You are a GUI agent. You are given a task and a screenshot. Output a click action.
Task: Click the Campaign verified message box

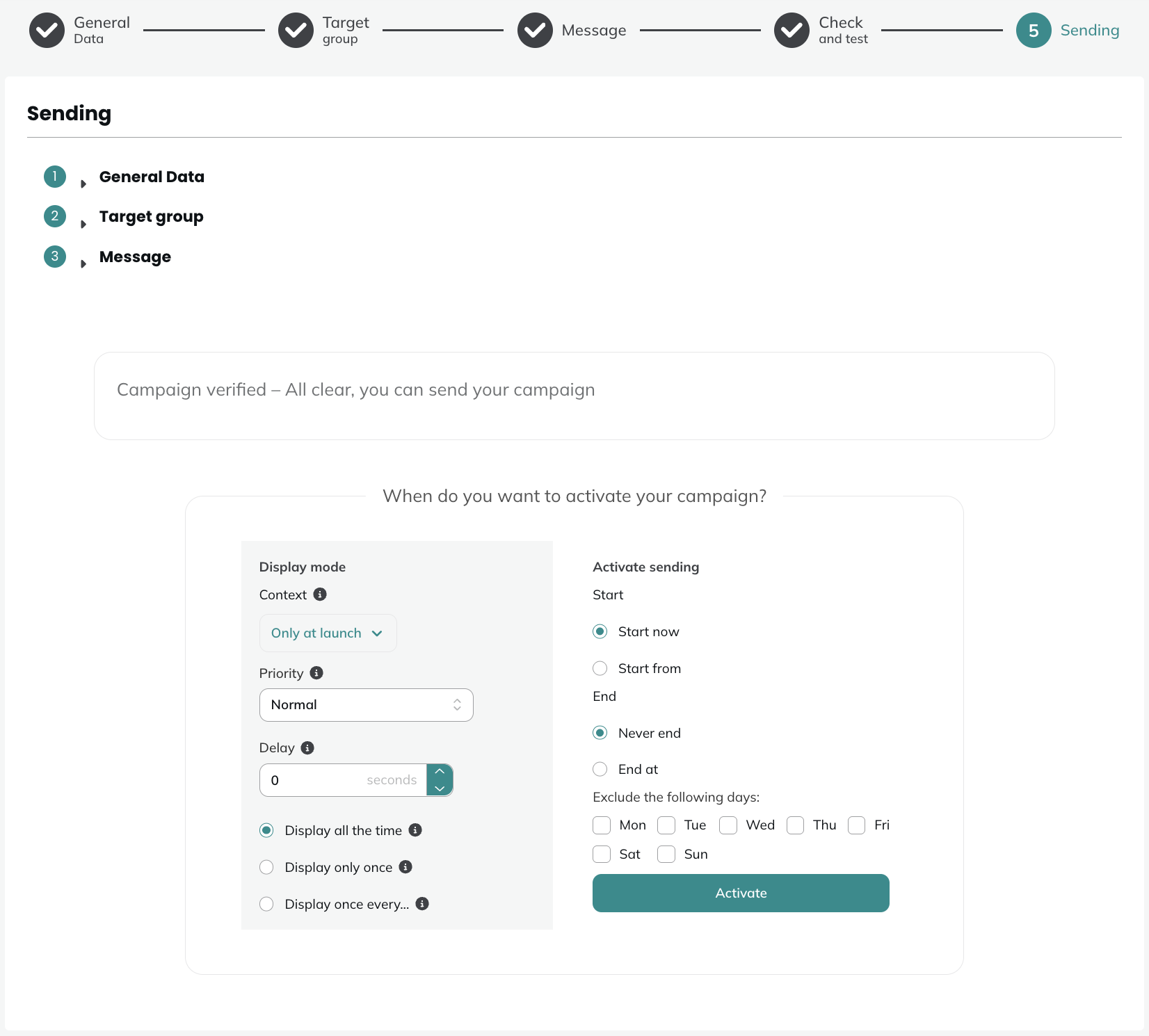[574, 396]
